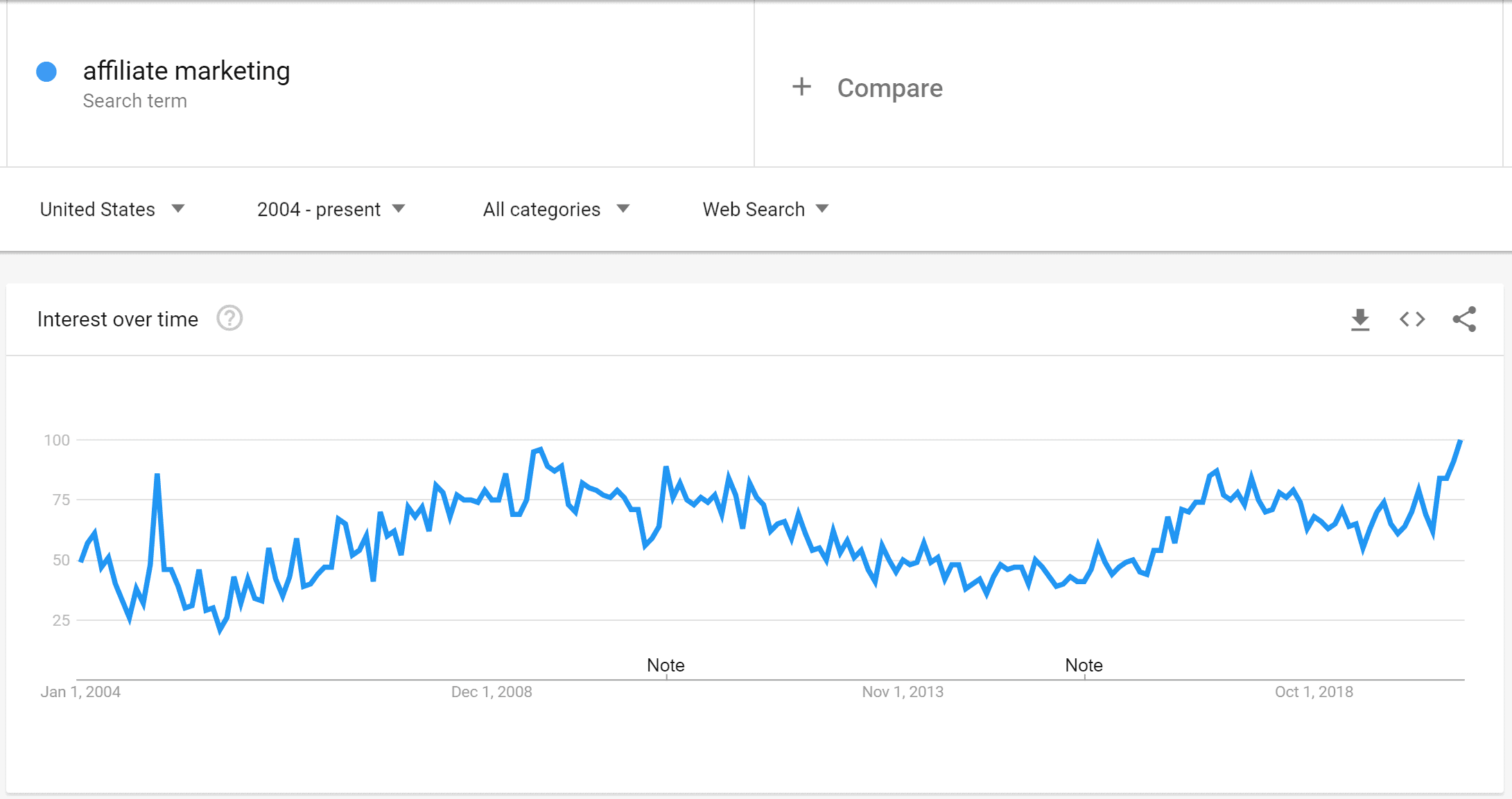Image resolution: width=1512 pixels, height=799 pixels.
Task: Add a comparison term via Compare
Action: (889, 88)
